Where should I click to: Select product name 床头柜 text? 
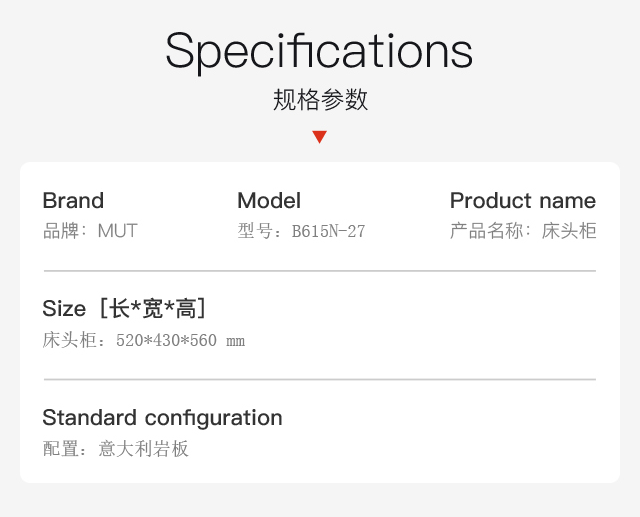tap(569, 231)
